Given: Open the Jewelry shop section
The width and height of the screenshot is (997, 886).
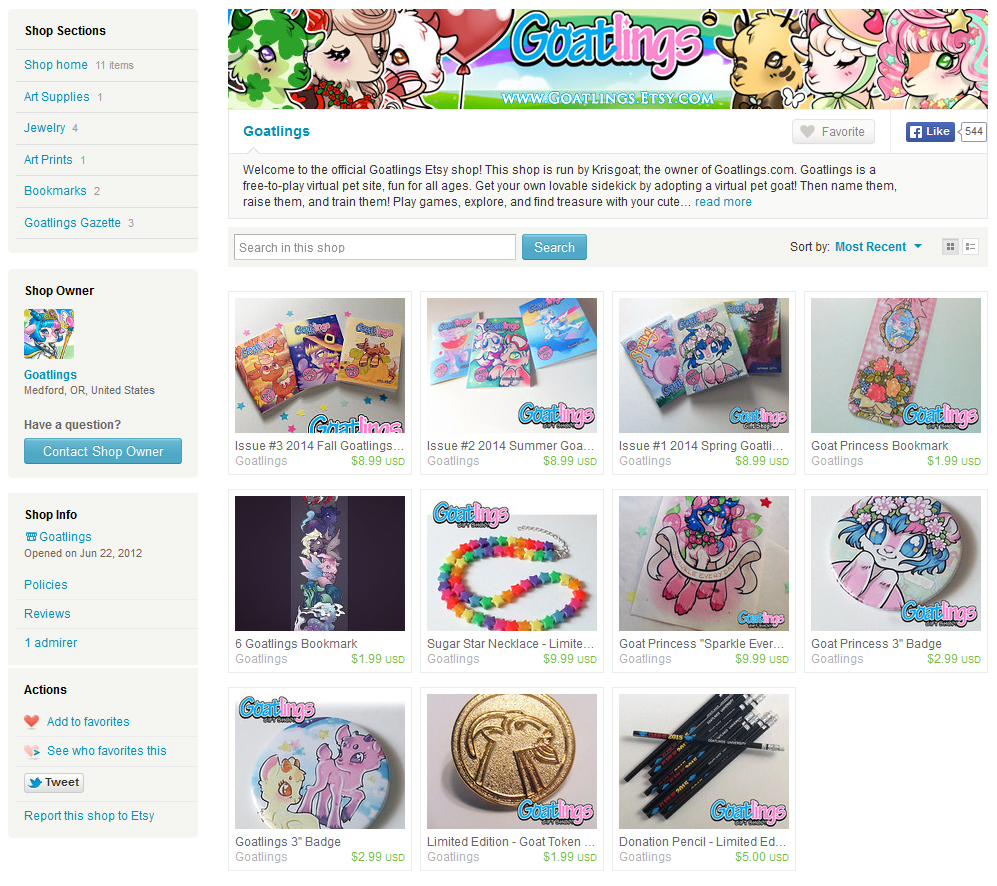Looking at the screenshot, I should coord(45,128).
